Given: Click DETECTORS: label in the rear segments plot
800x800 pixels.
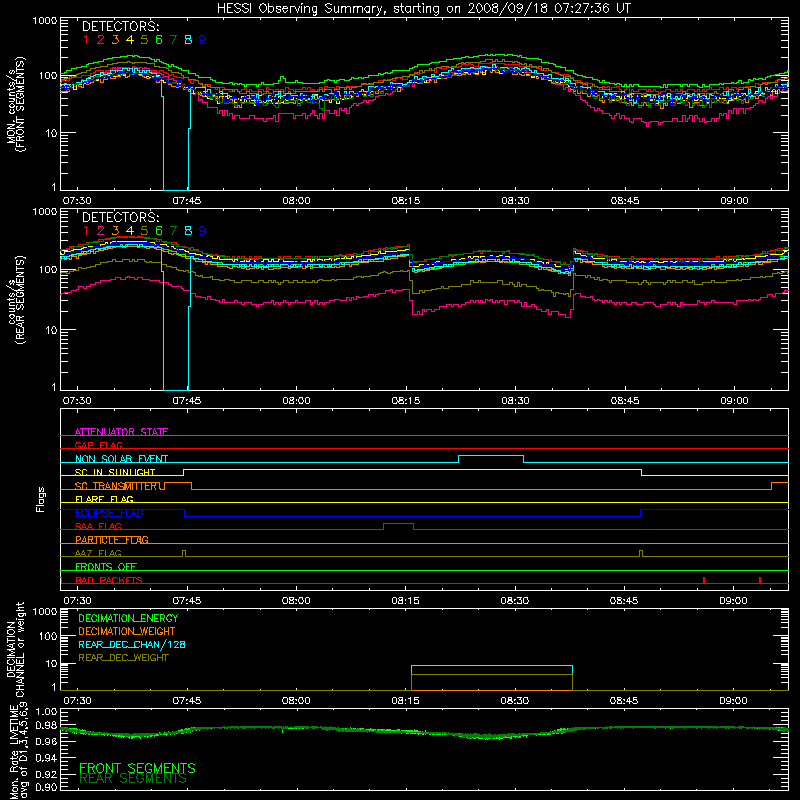Looking at the screenshot, I should point(120,217).
